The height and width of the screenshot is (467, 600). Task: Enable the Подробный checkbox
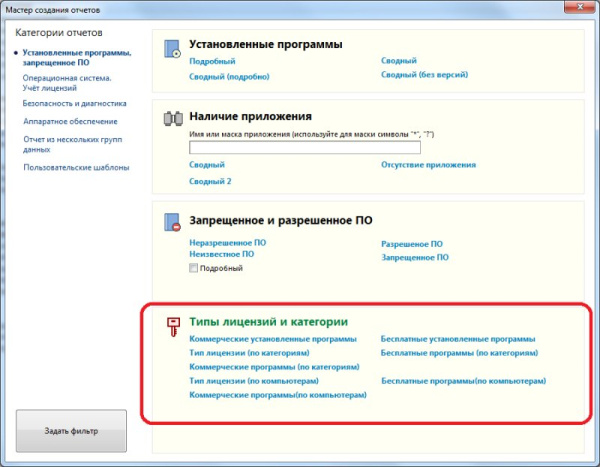pyautogui.click(x=194, y=268)
